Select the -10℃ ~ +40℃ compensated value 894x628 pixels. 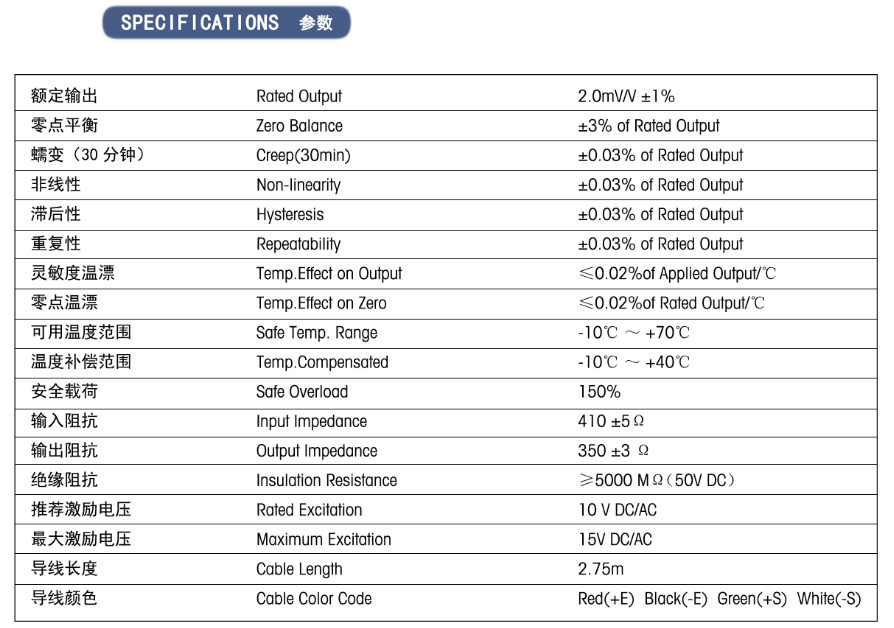(633, 362)
